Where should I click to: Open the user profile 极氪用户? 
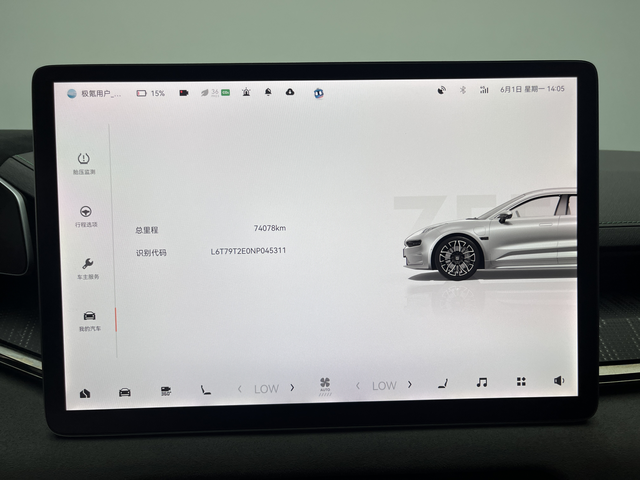click(x=94, y=93)
